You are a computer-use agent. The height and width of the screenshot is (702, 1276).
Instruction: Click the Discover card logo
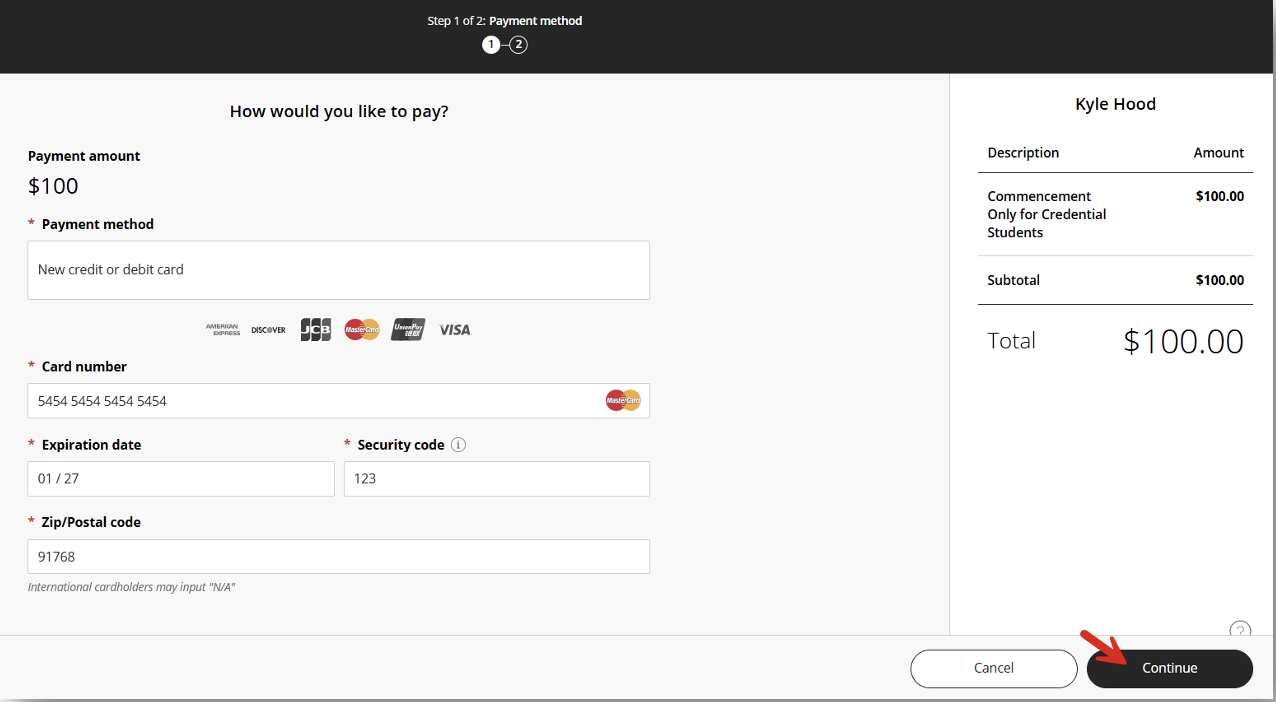click(268, 330)
